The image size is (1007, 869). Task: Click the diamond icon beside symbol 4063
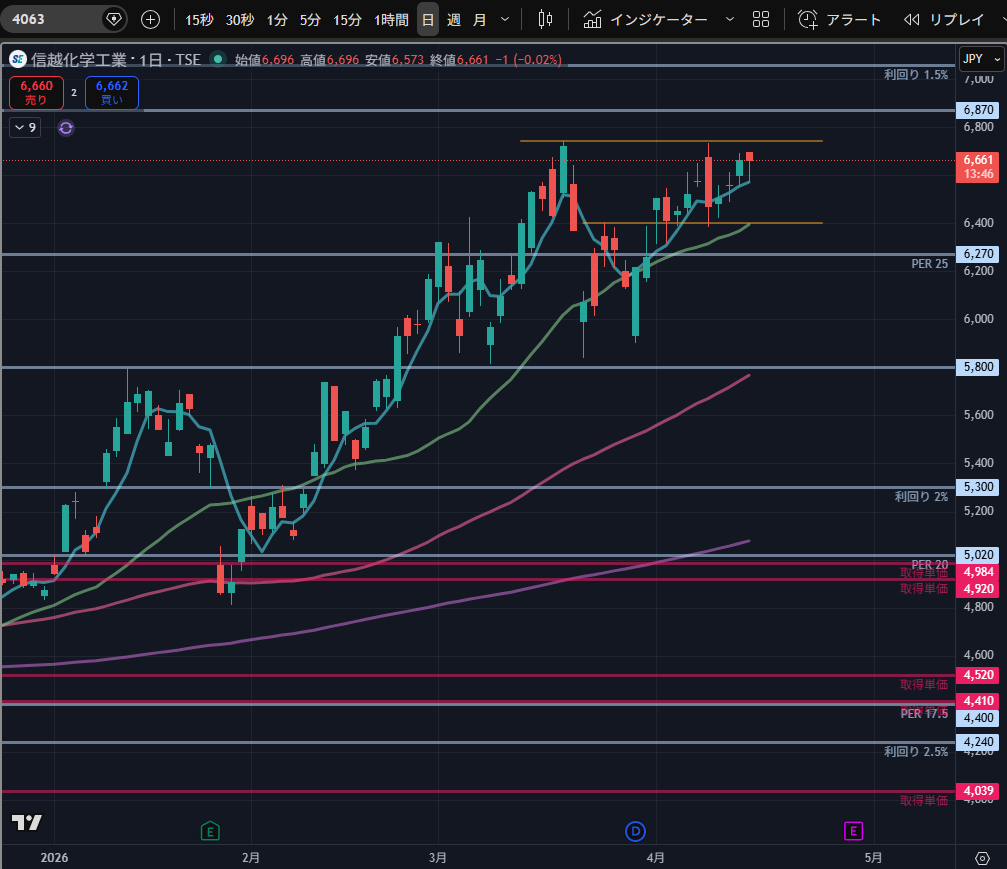114,19
